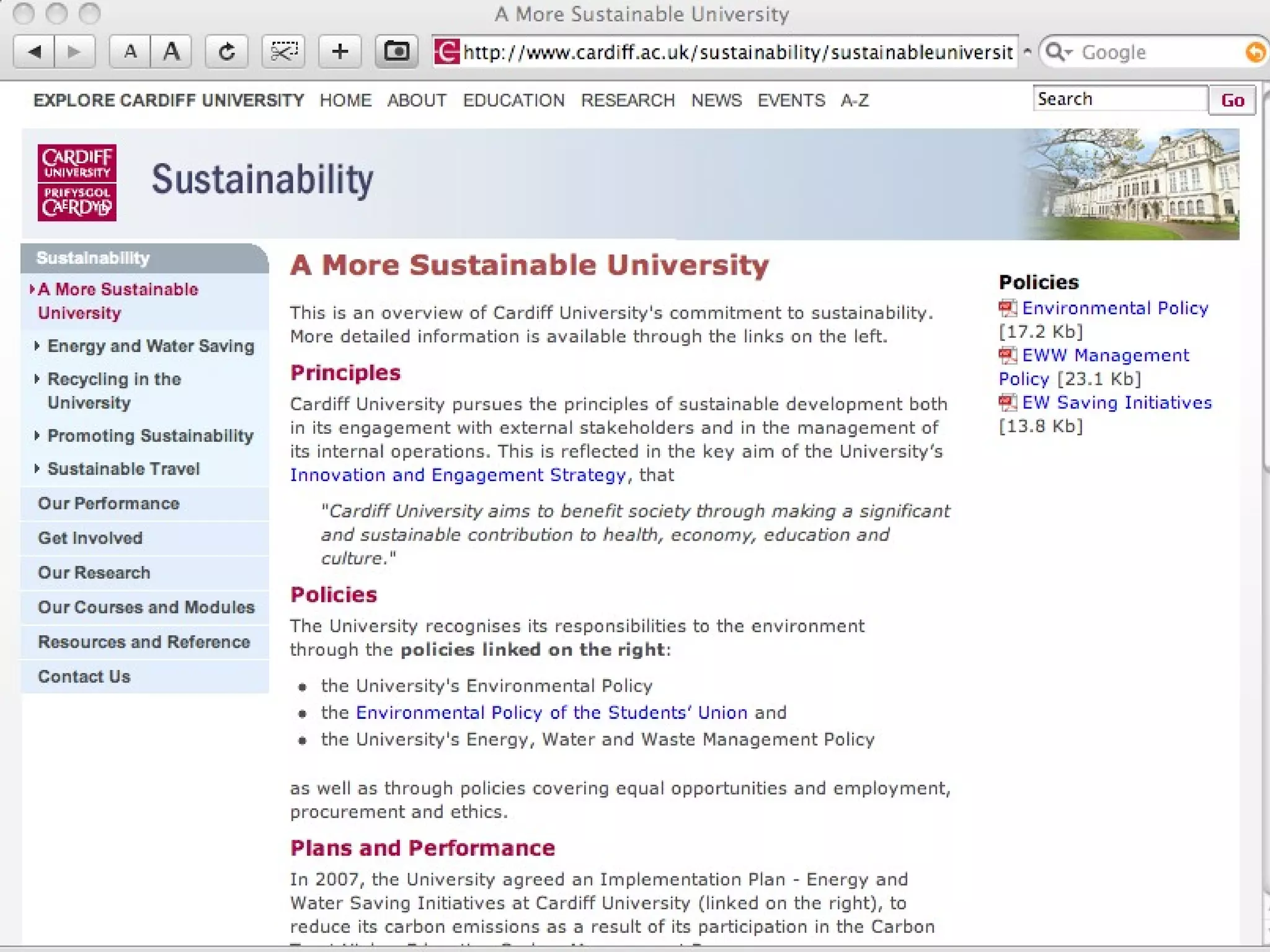The width and height of the screenshot is (1270, 952).
Task: Click the browser forward arrow button
Action: click(74, 51)
